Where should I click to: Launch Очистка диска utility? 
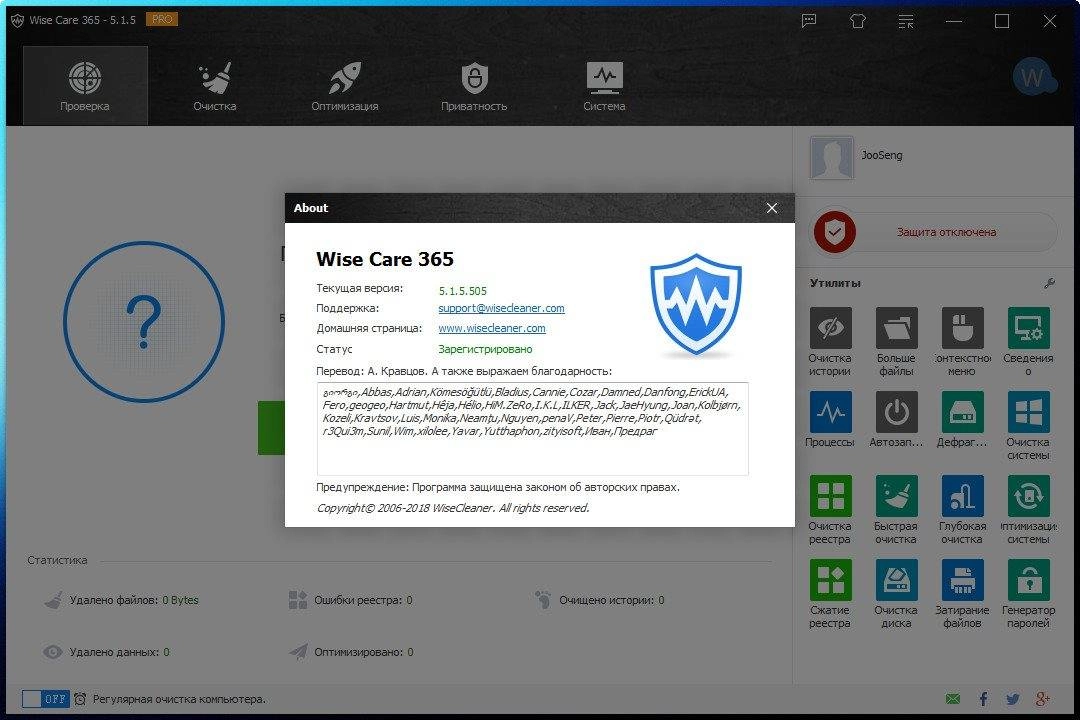click(x=896, y=594)
